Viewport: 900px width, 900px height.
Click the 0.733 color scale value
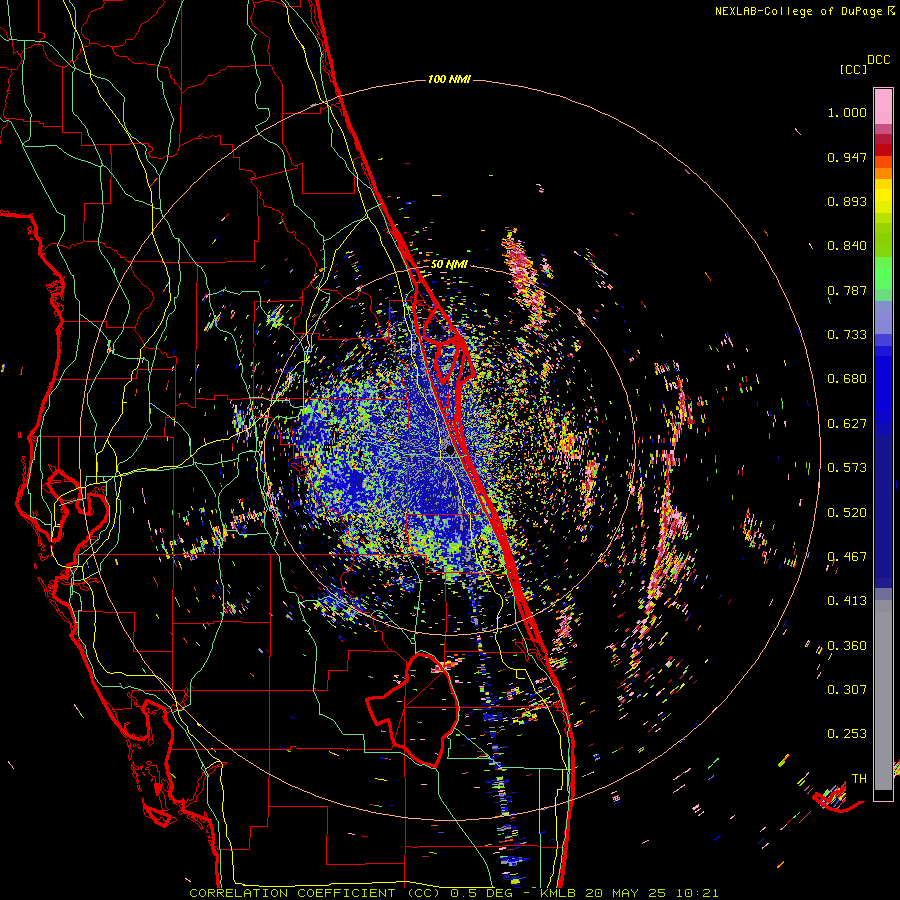point(847,335)
